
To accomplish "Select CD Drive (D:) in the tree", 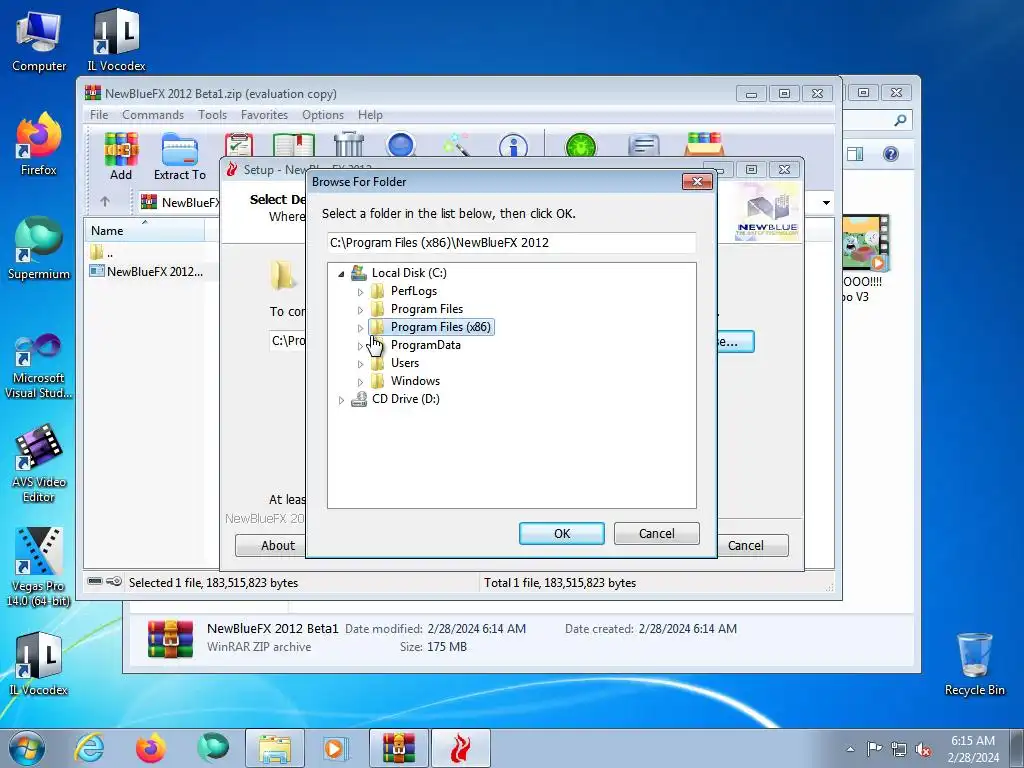I will [x=406, y=399].
